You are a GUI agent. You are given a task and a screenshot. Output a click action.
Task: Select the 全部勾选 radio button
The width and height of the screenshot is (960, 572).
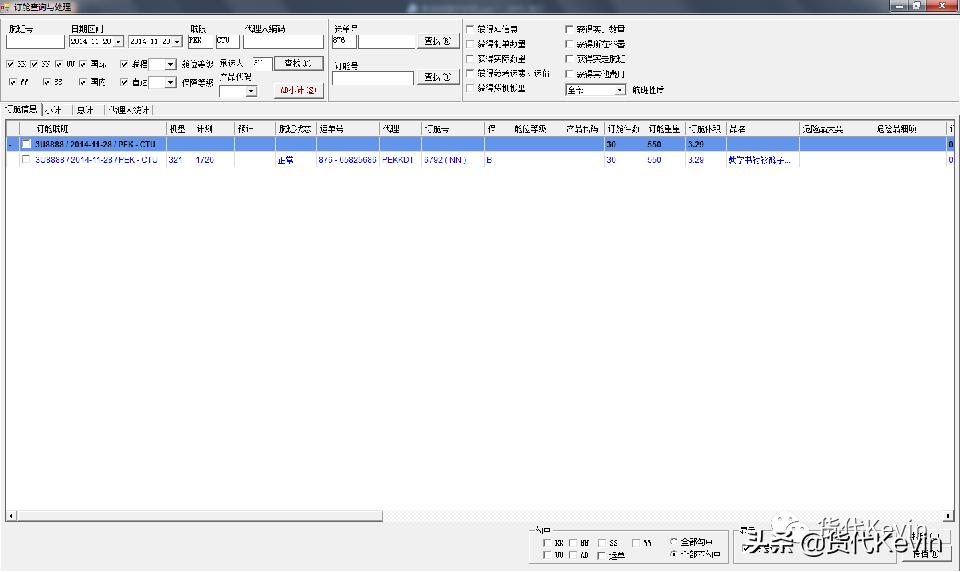coord(674,542)
